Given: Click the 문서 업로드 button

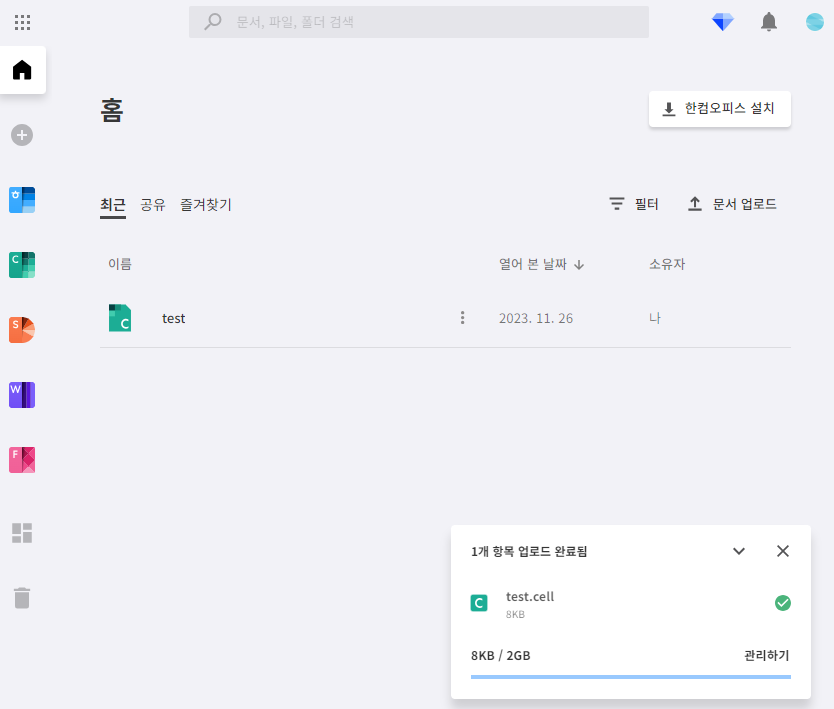Looking at the screenshot, I should [732, 204].
